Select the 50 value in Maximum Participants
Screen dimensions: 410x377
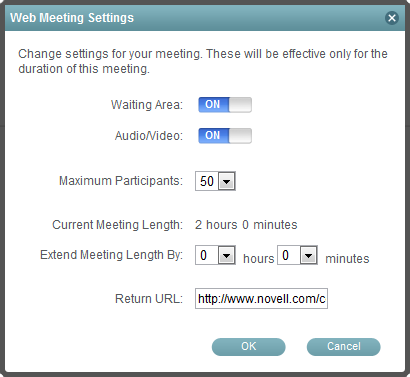coord(207,181)
